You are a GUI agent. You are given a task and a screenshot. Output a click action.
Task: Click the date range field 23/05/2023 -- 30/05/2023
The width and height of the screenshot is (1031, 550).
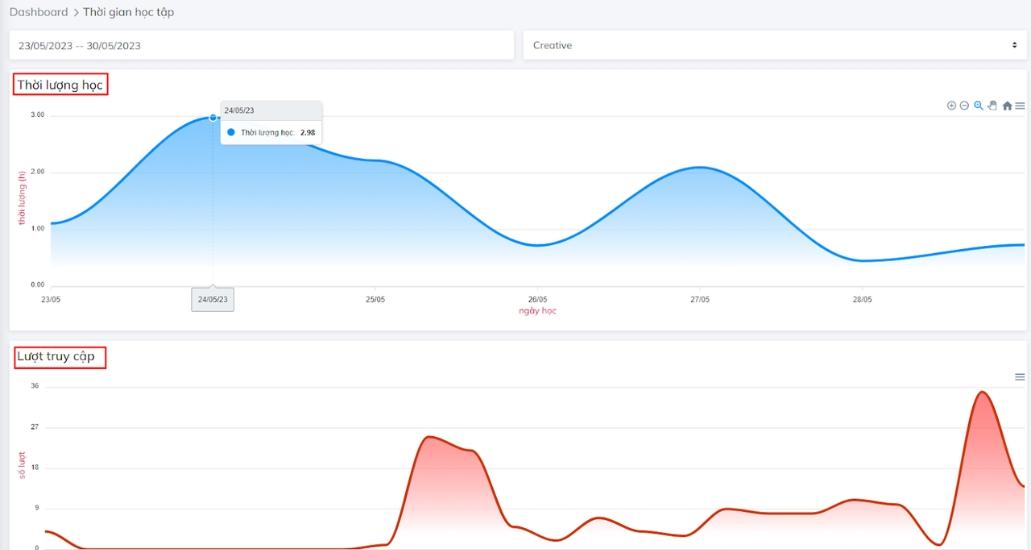point(262,45)
